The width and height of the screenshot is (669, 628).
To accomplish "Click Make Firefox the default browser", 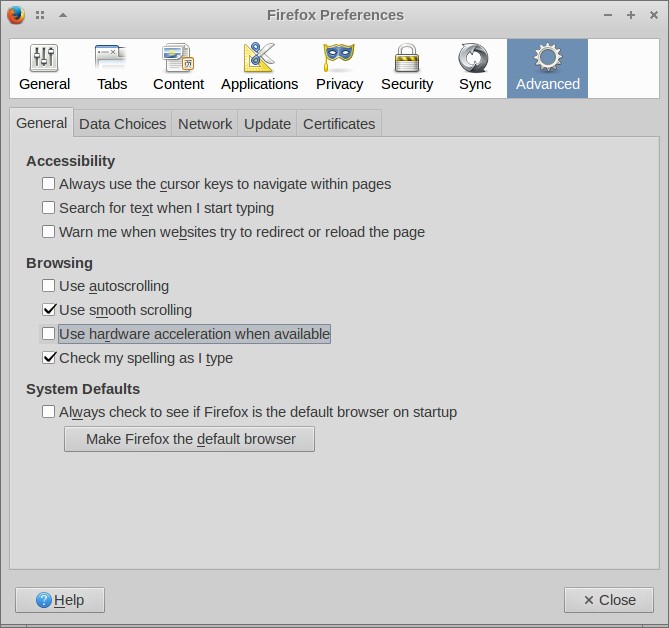I will (189, 439).
